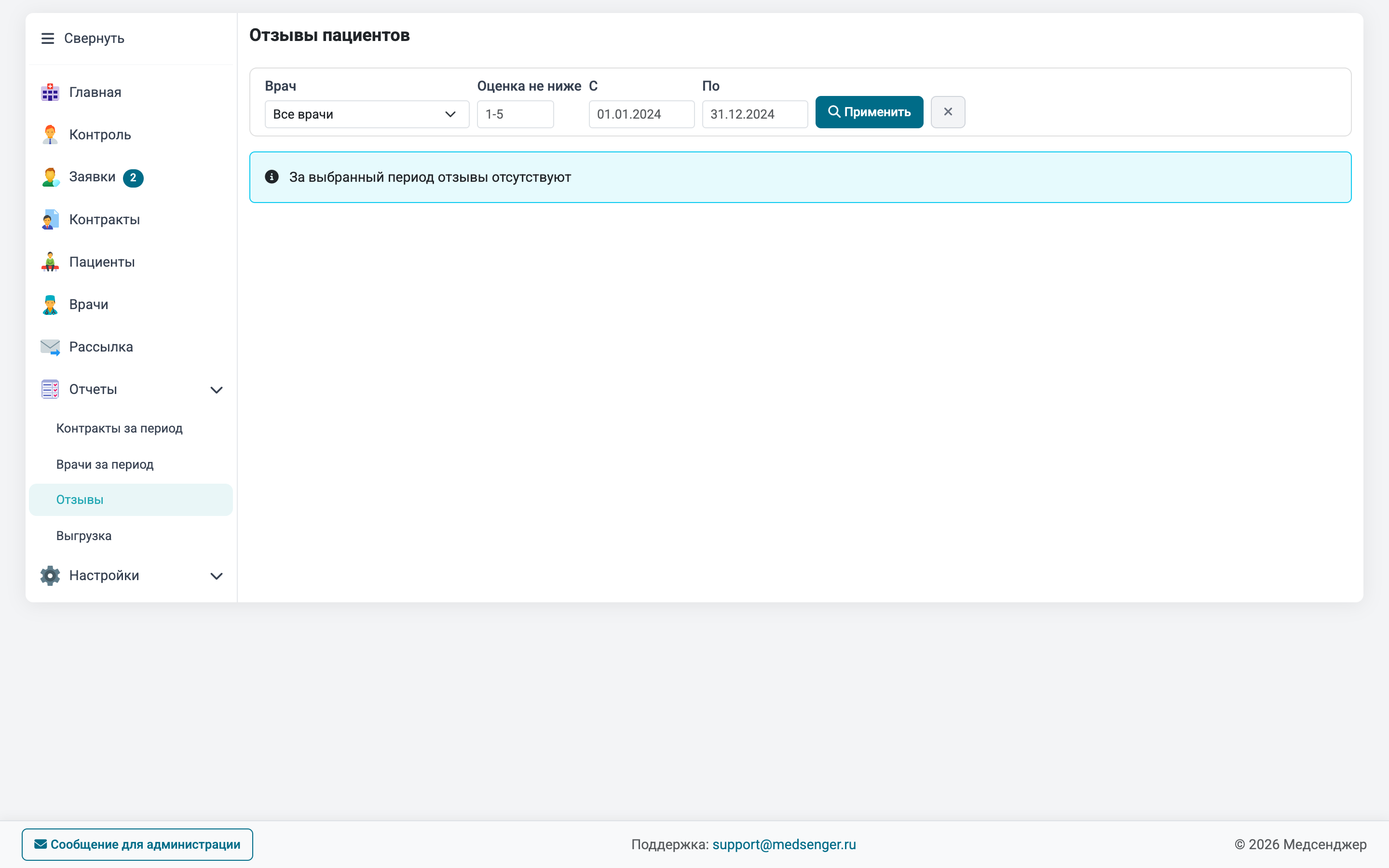This screenshot has height=868, width=1389.
Task: Navigate to the Врачи menu item
Action: click(131, 305)
